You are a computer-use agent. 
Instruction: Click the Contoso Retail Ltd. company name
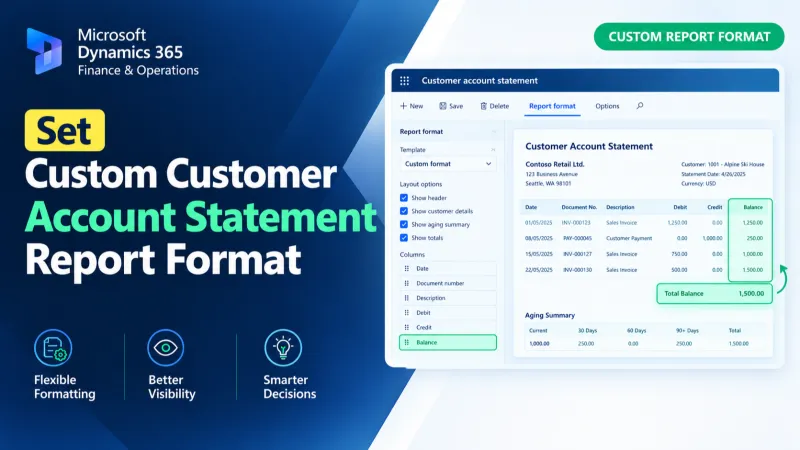[x=555, y=164]
